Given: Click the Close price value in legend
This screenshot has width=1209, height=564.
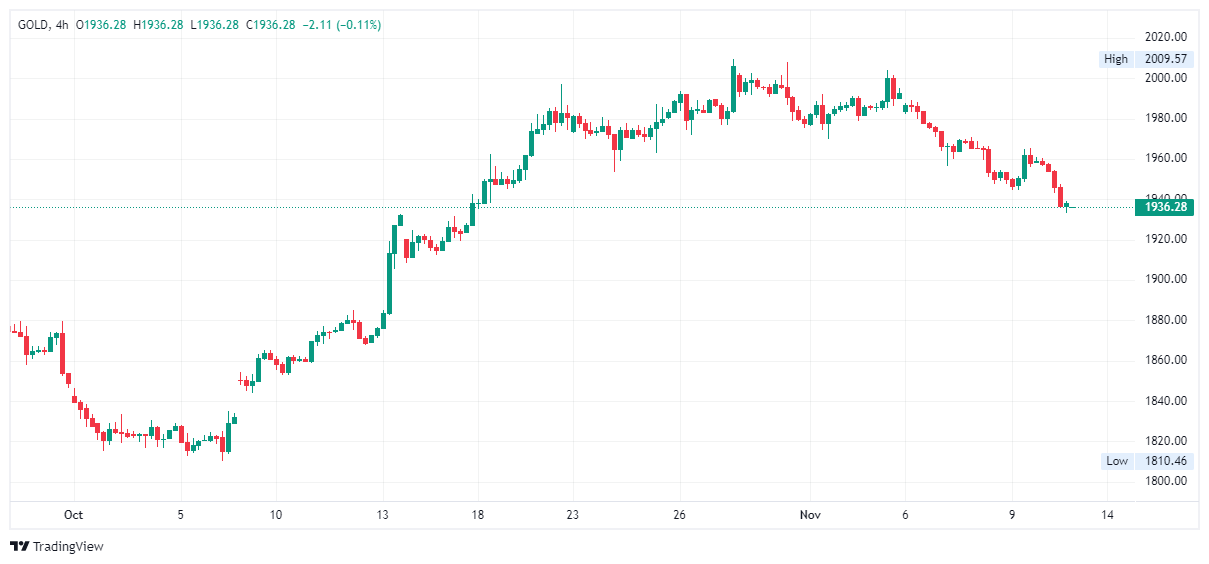Looking at the screenshot, I should [274, 24].
